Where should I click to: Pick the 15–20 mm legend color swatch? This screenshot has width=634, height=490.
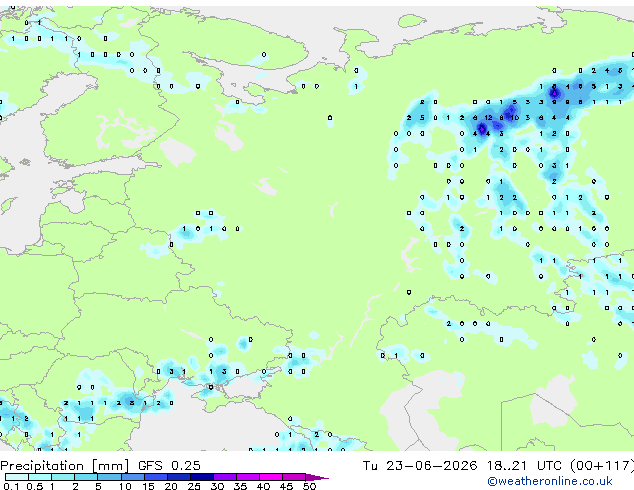click(x=155, y=477)
